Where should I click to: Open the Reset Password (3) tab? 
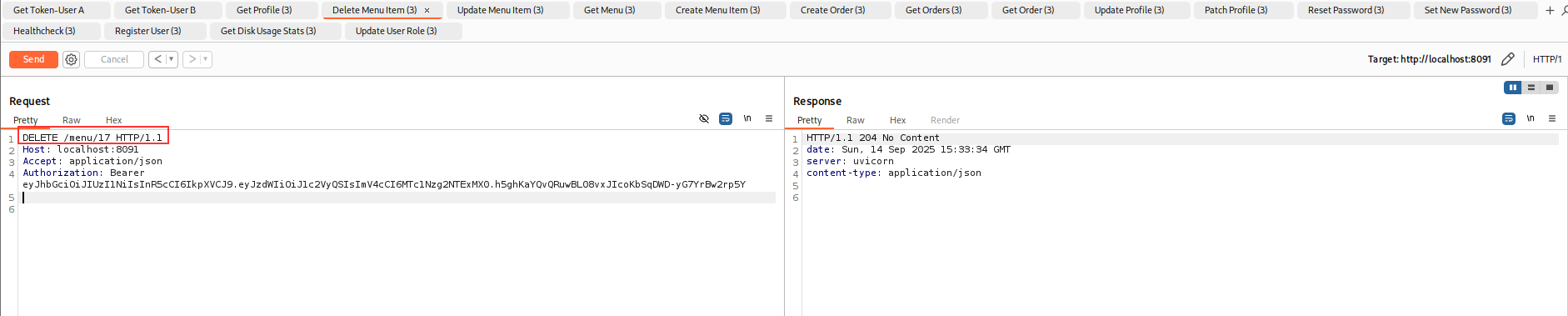click(x=1353, y=10)
